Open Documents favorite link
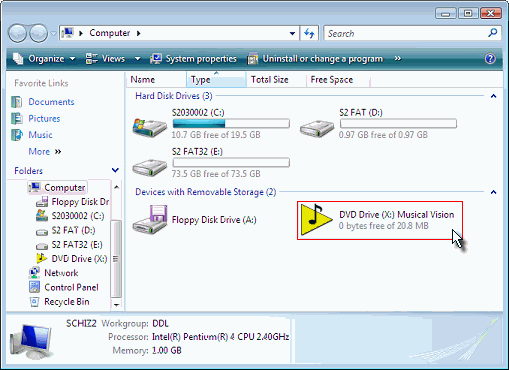Image resolution: width=509 pixels, height=370 pixels. [51, 102]
